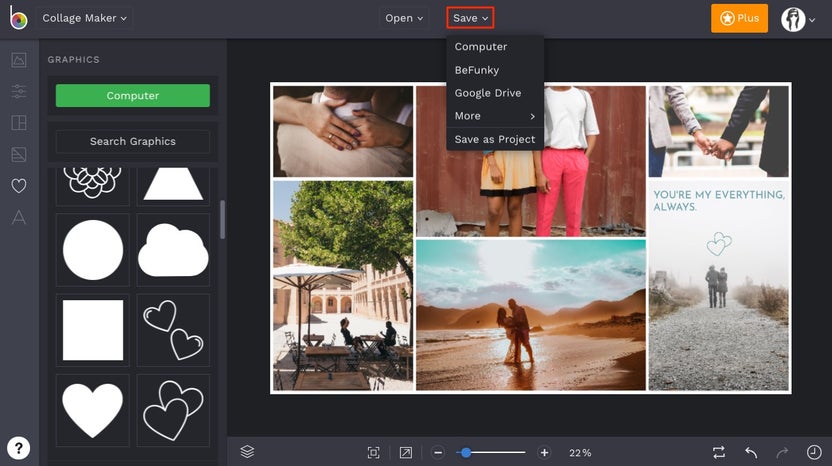
Task: Open the Layers panel icon
Action: click(x=247, y=452)
